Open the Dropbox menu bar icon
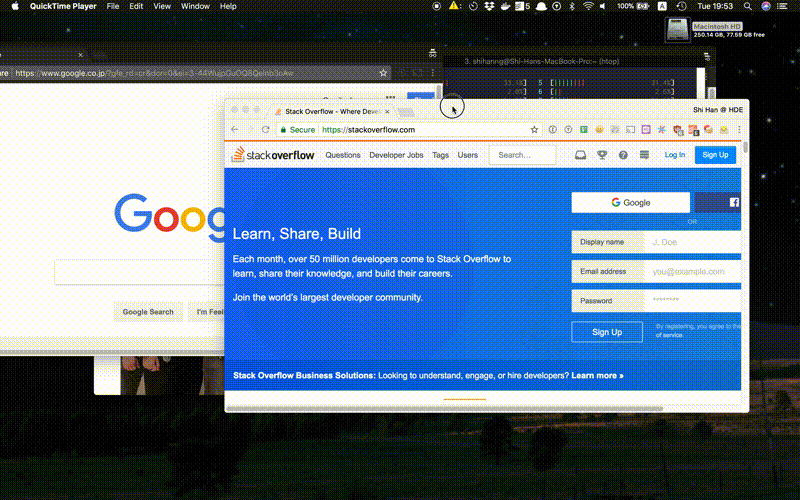The width and height of the screenshot is (800, 500). click(489, 6)
